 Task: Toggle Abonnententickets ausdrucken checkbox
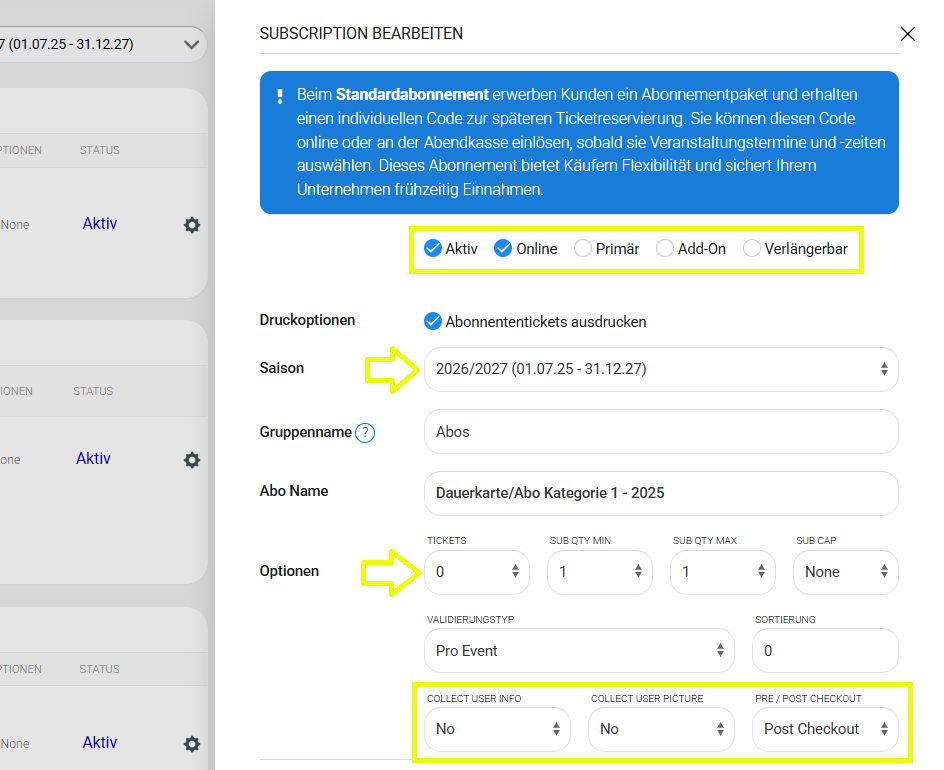click(x=433, y=321)
